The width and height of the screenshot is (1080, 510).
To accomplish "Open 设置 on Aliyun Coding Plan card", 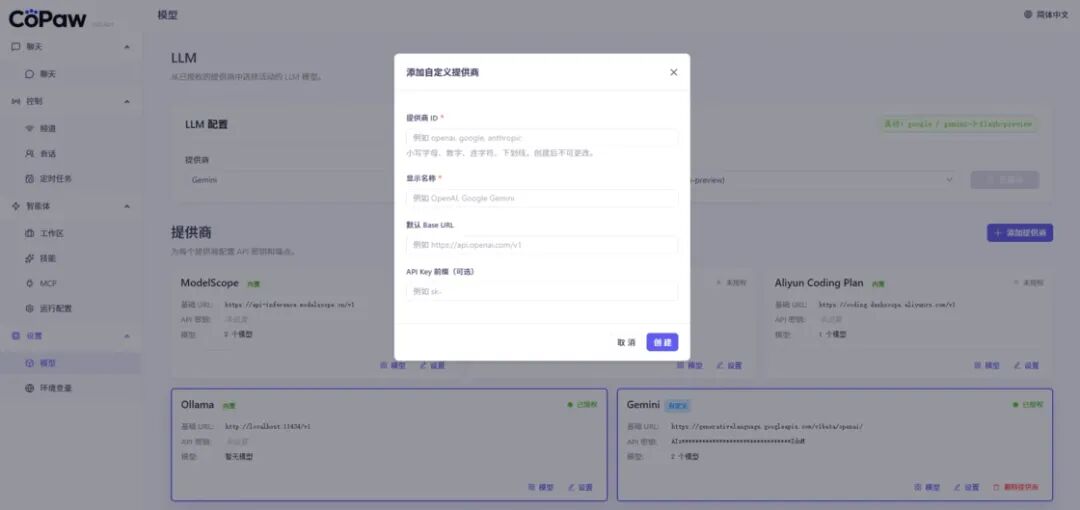I will [1026, 365].
